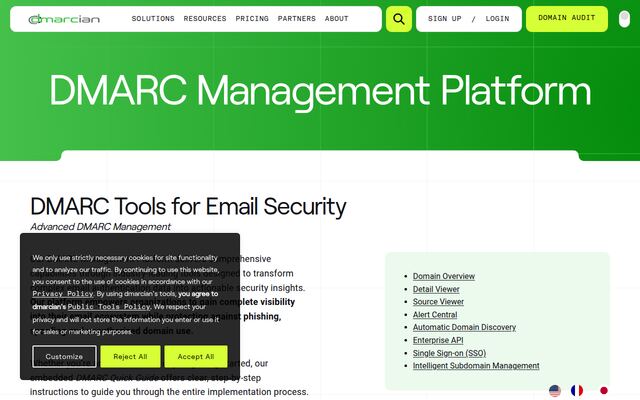Open Intelligent Subdomain Management link
Image resolution: width=640 pixels, height=400 pixels.
476,366
